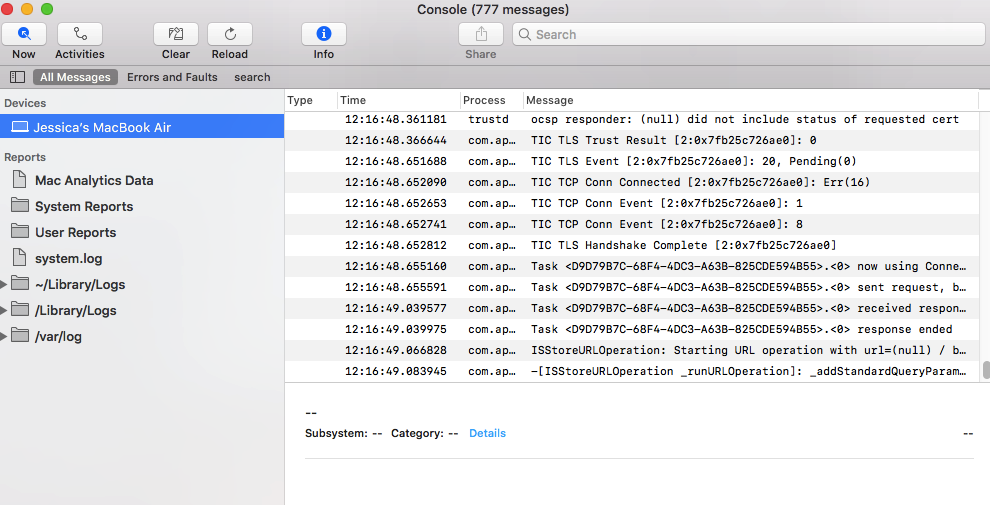Viewport: 990px width, 505px height.
Task: Click the 'trustd' process cell
Action: tap(488, 119)
